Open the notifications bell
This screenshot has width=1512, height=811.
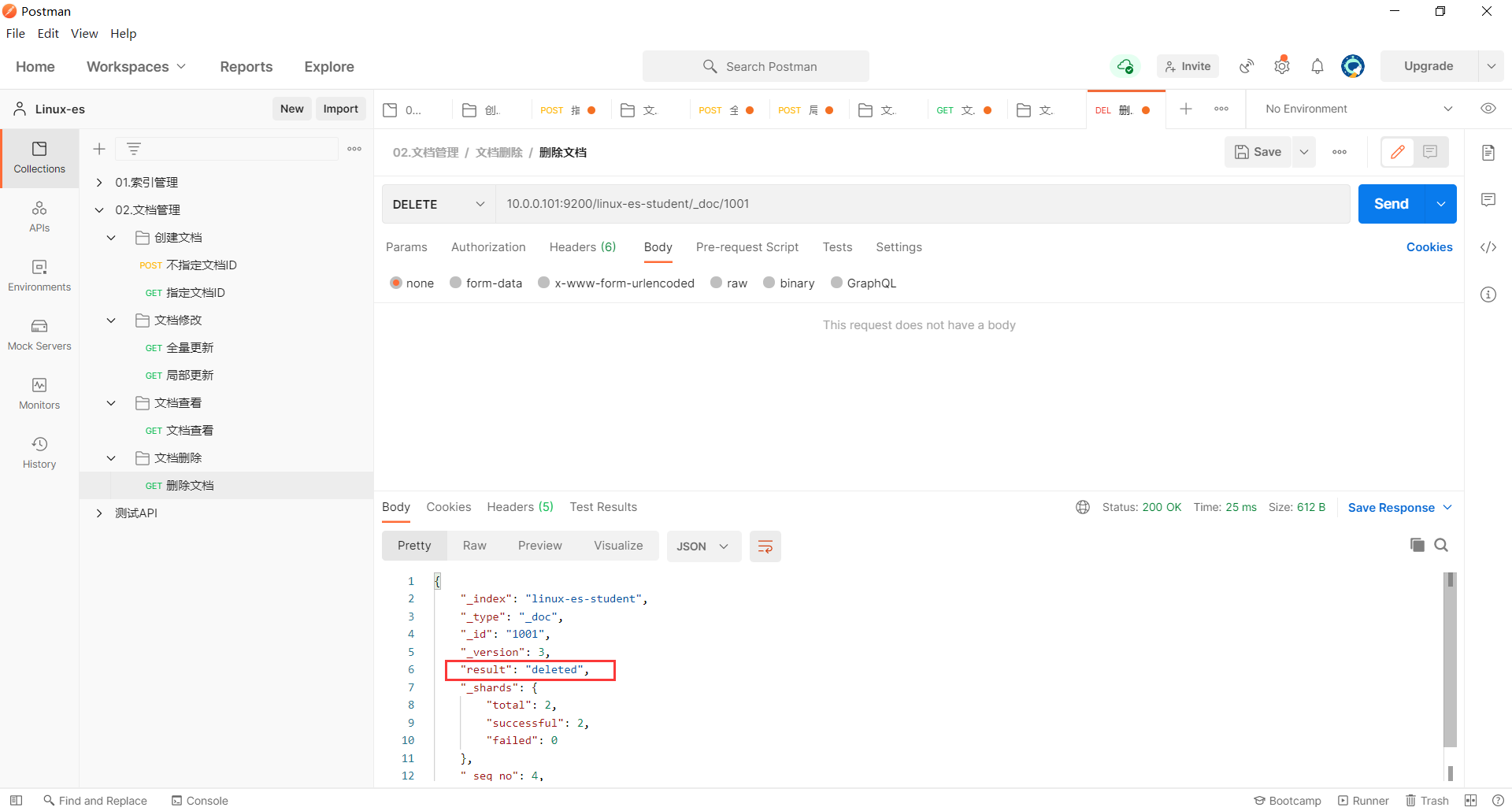1317,66
